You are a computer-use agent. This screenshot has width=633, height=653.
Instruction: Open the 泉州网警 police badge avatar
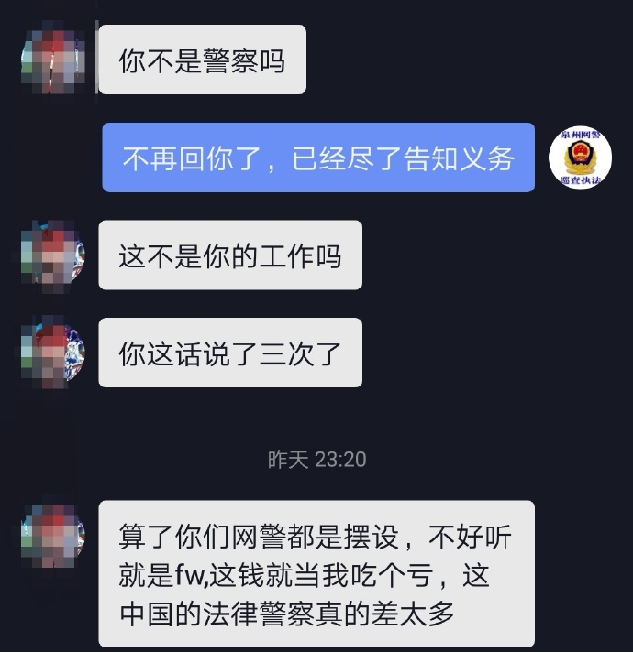580,157
